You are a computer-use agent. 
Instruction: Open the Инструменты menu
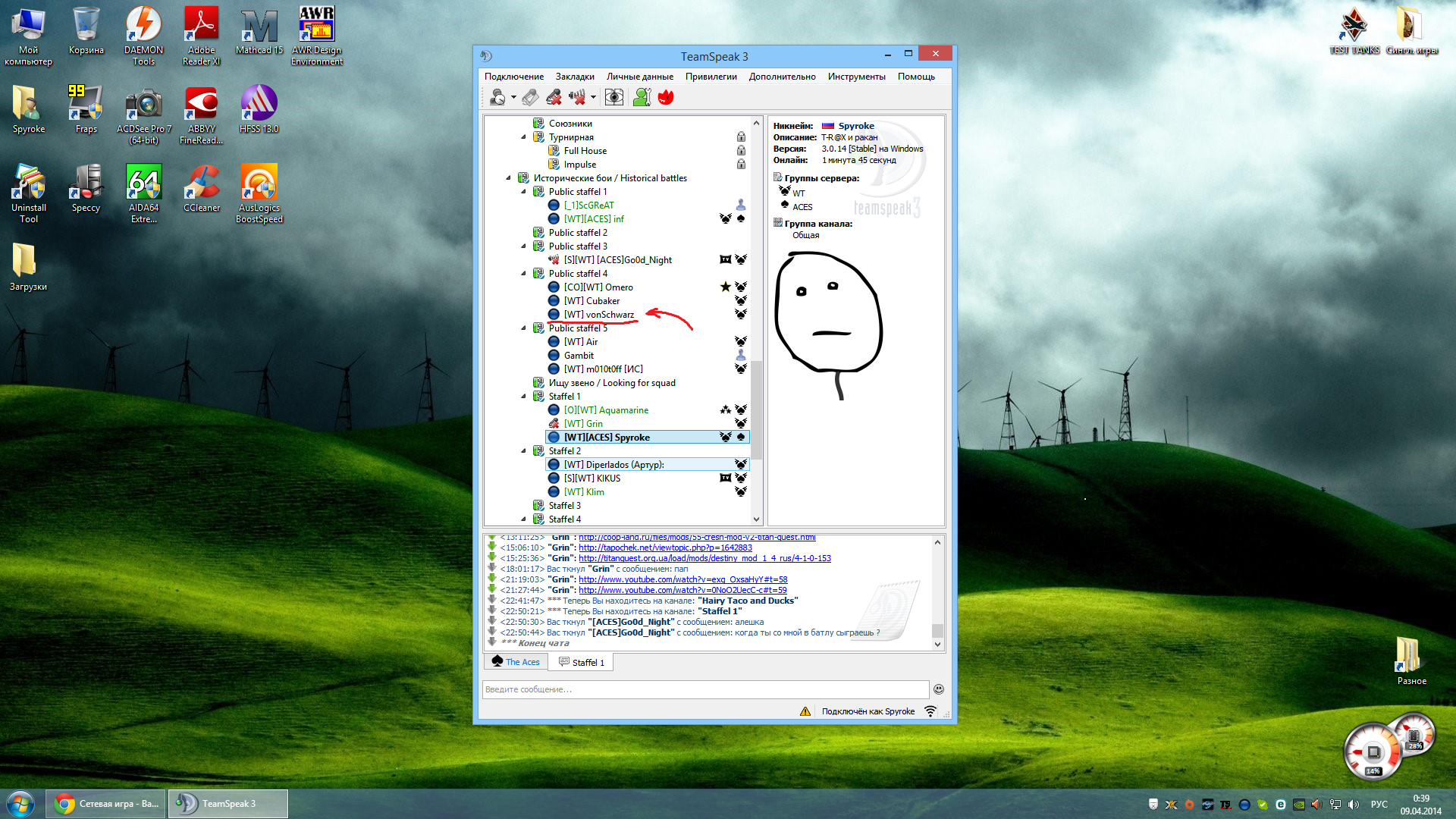click(857, 77)
